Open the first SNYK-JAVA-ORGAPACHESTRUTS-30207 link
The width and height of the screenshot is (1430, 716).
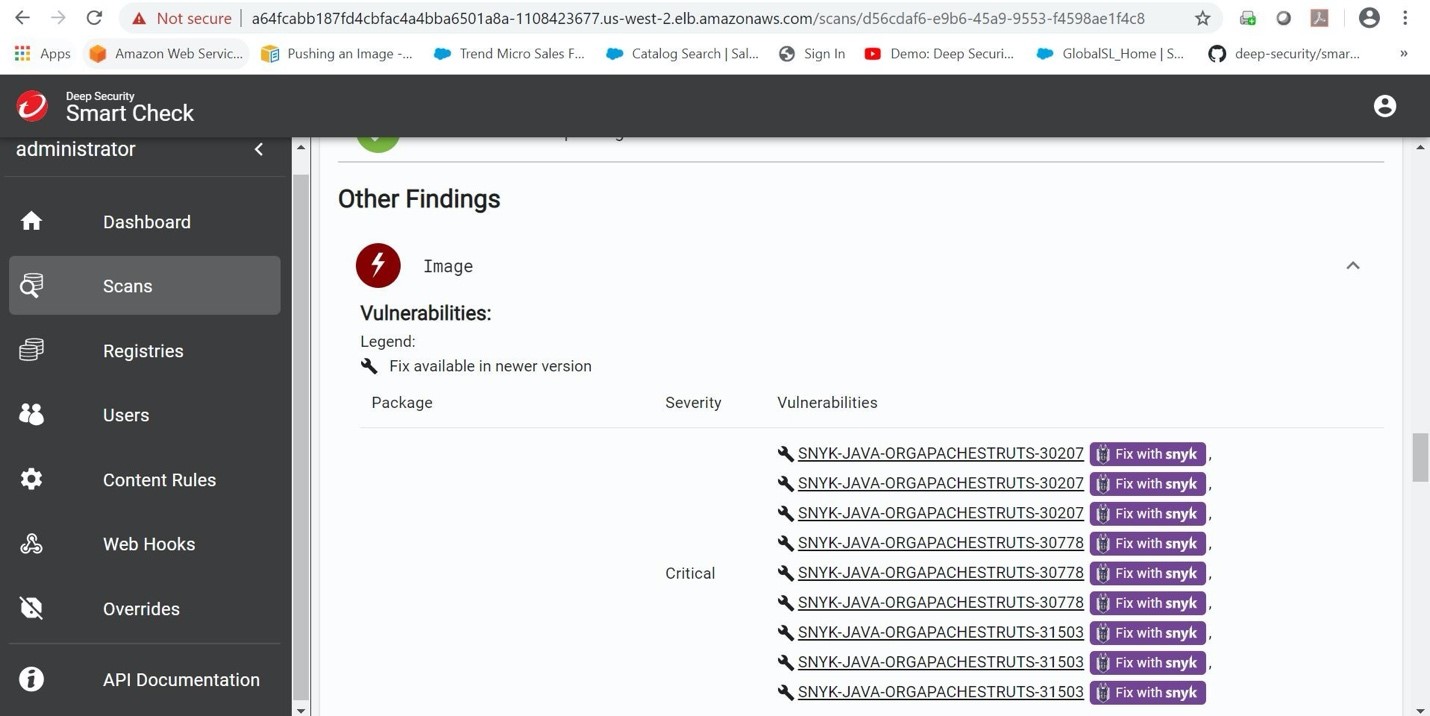coord(941,454)
